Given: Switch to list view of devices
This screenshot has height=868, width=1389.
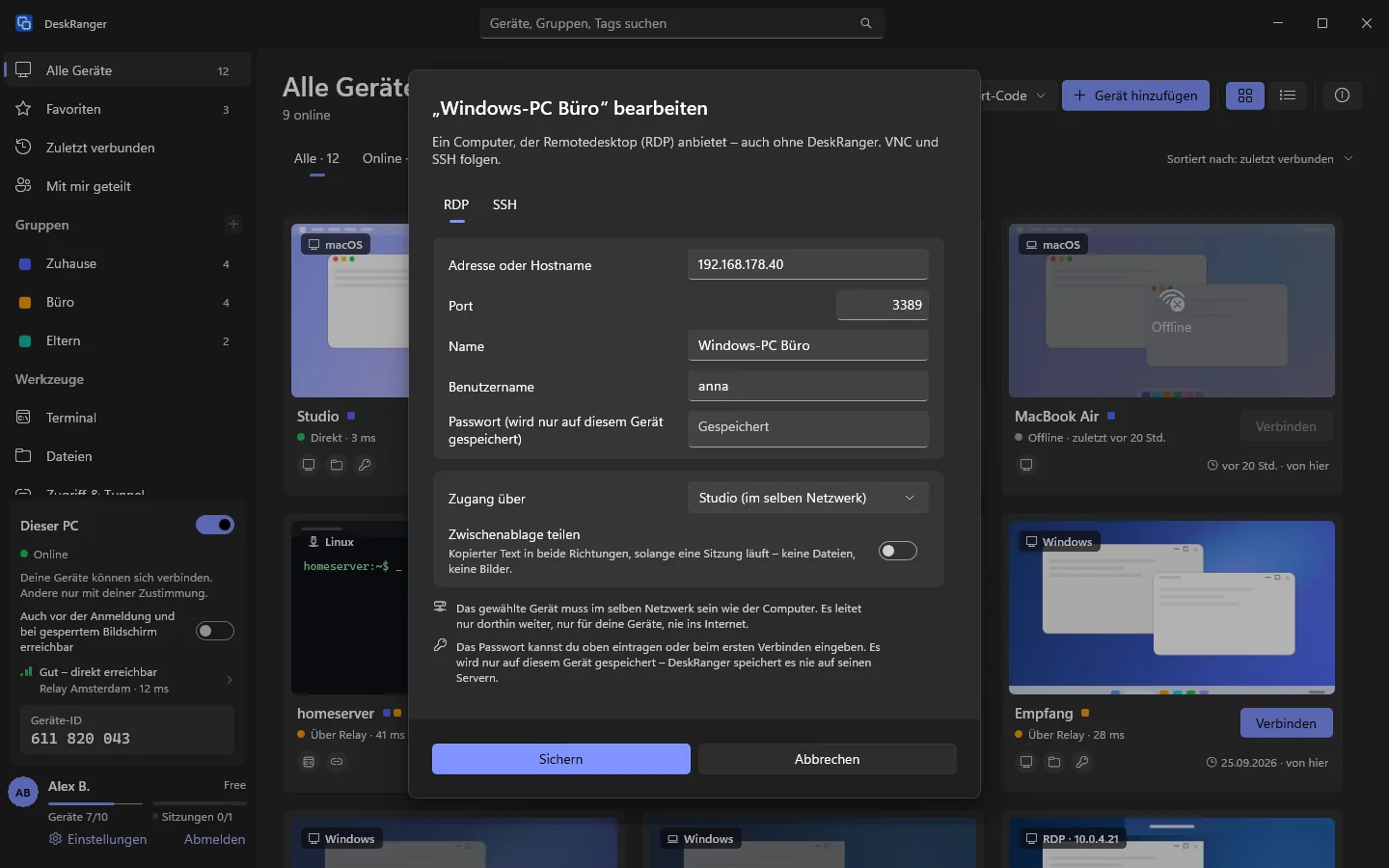Looking at the screenshot, I should click(x=1288, y=95).
